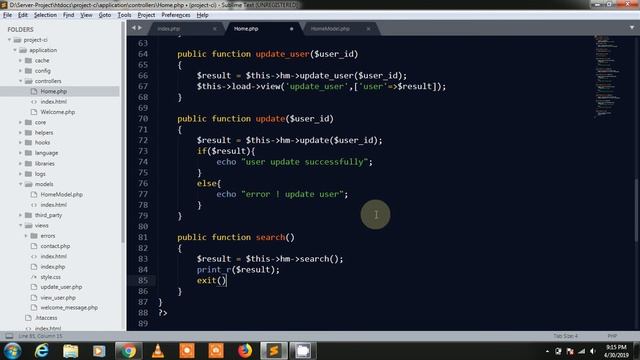Place cursor on line 85 exit()

click(x=211, y=281)
